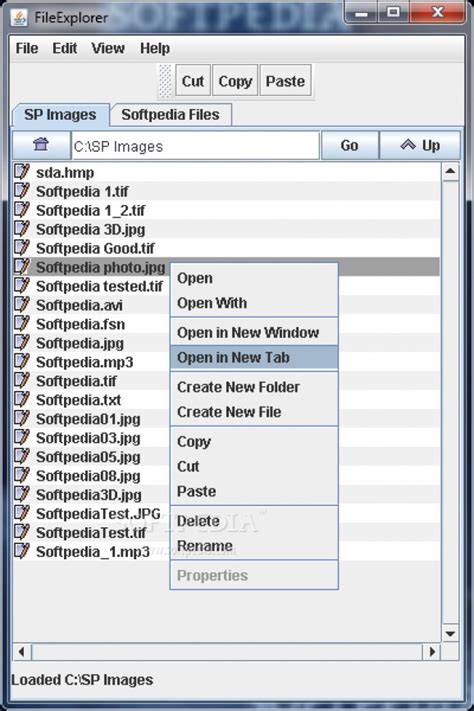474x711 pixels.
Task: Choose Cut in the context menu
Action: pyautogui.click(x=254, y=466)
